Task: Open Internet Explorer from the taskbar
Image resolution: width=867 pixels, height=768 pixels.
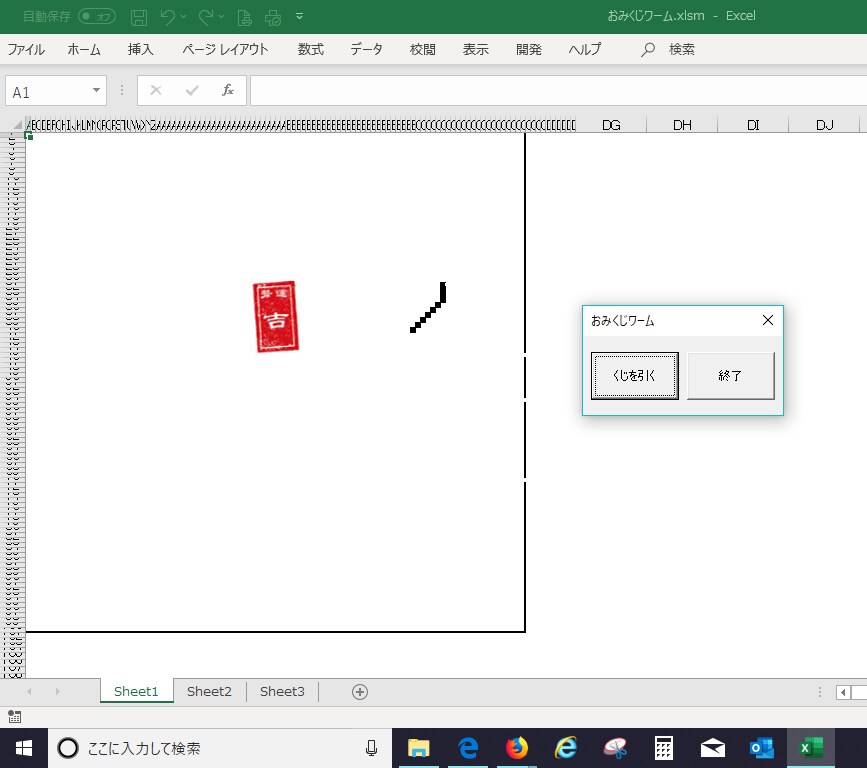Action: (x=566, y=748)
